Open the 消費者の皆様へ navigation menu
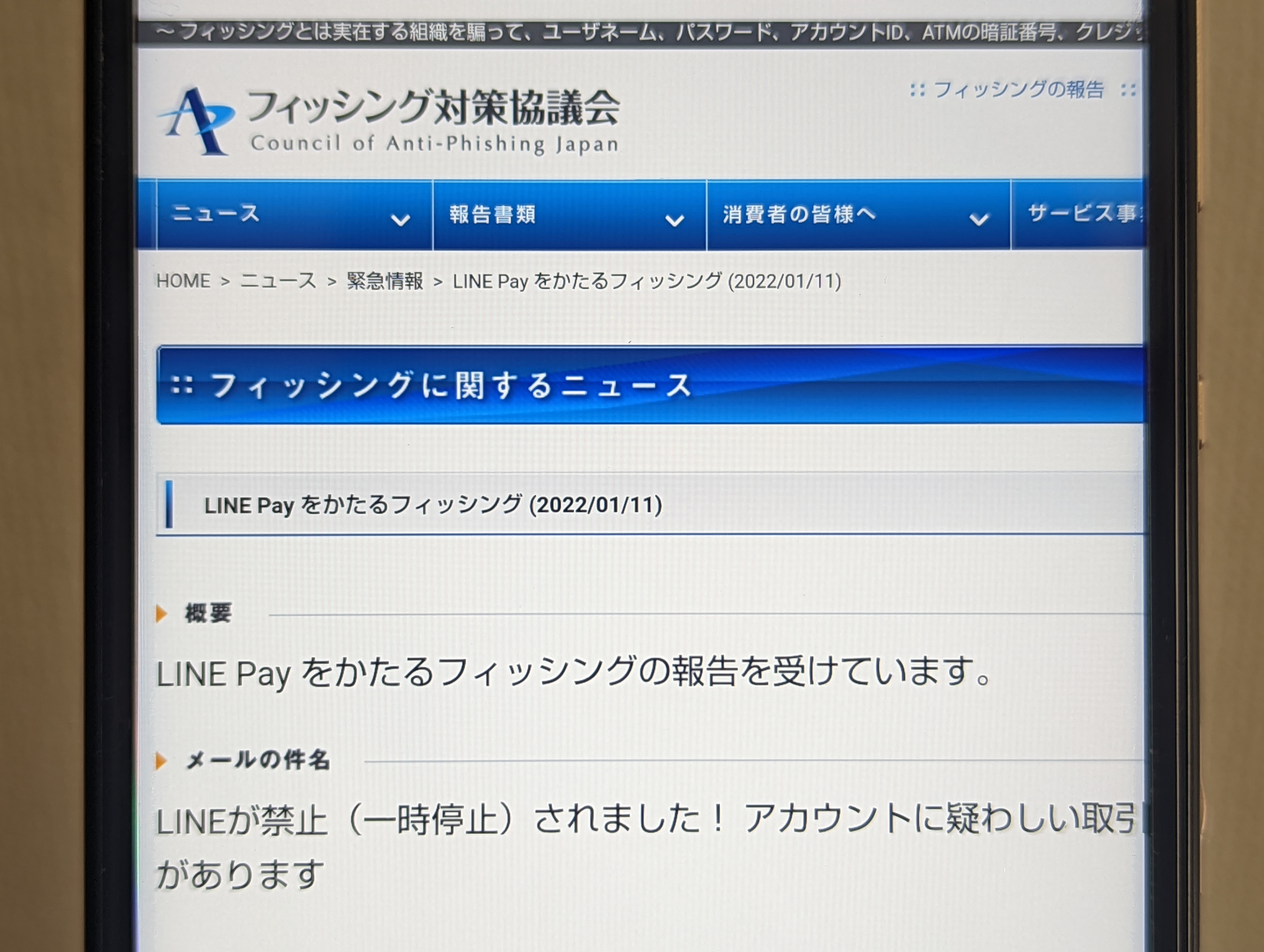 (x=799, y=215)
